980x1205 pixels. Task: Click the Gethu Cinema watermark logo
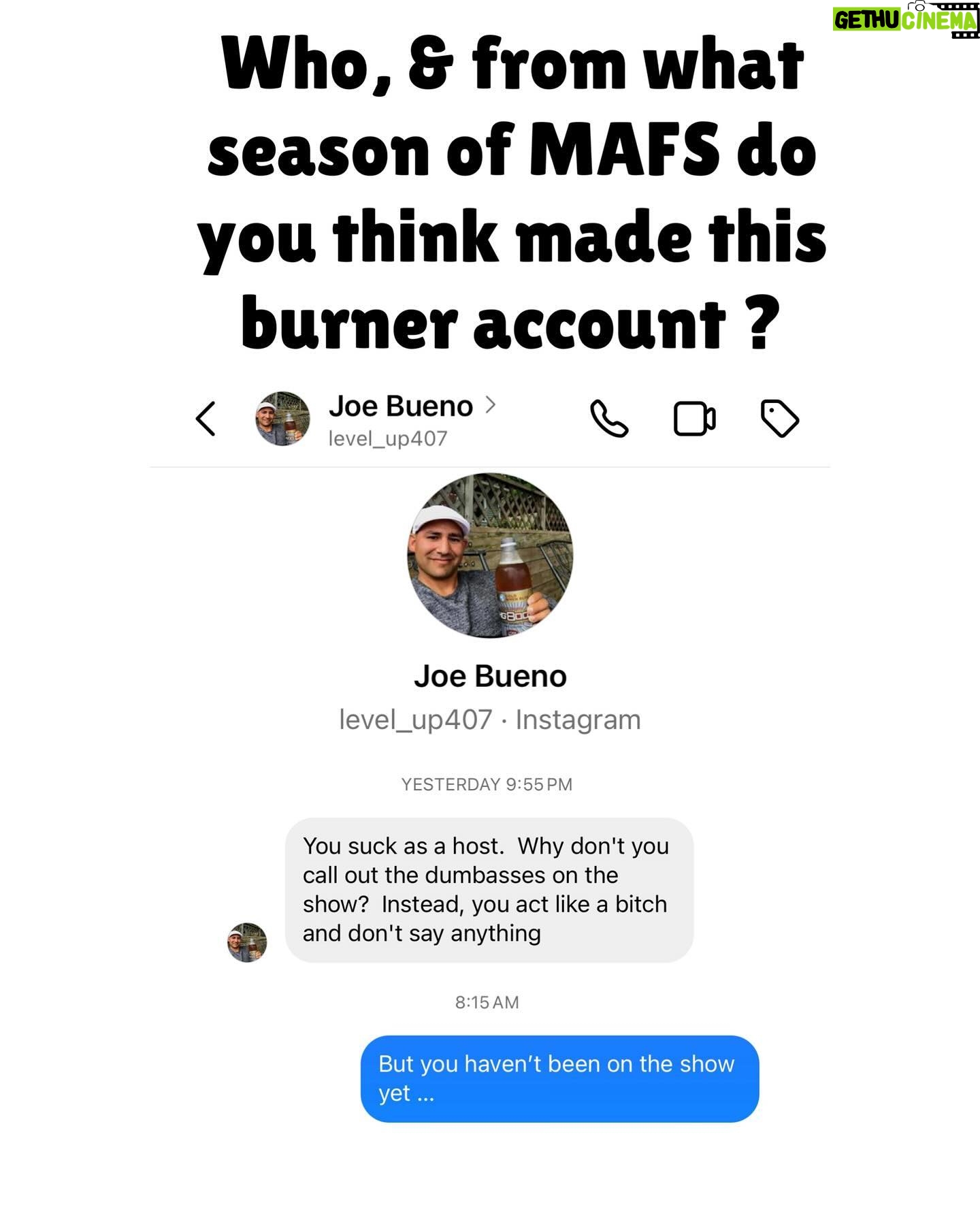pos(906,20)
